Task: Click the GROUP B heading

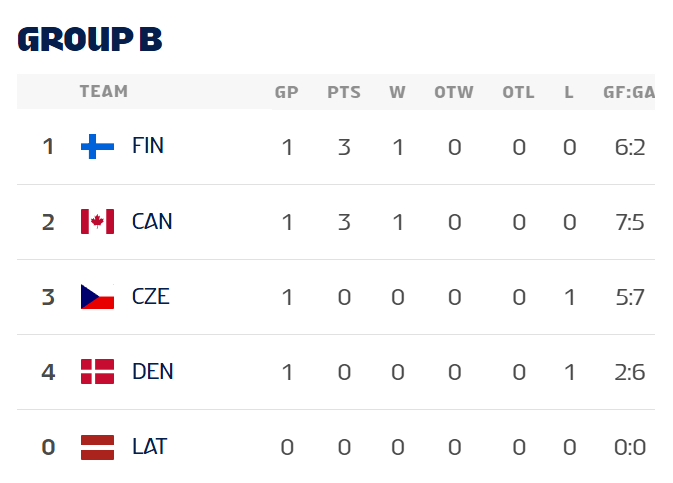Action: (x=90, y=38)
